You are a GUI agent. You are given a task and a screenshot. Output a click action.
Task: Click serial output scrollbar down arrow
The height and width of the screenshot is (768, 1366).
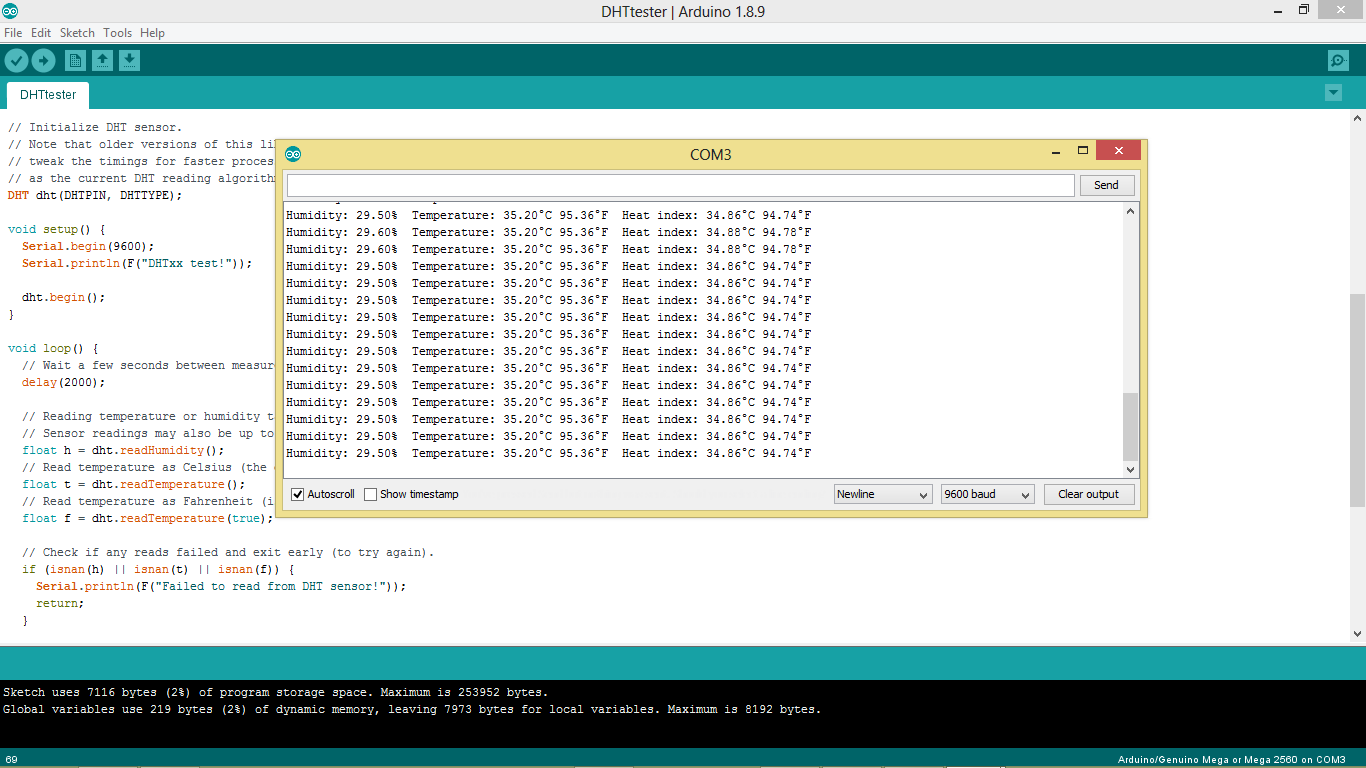1131,469
